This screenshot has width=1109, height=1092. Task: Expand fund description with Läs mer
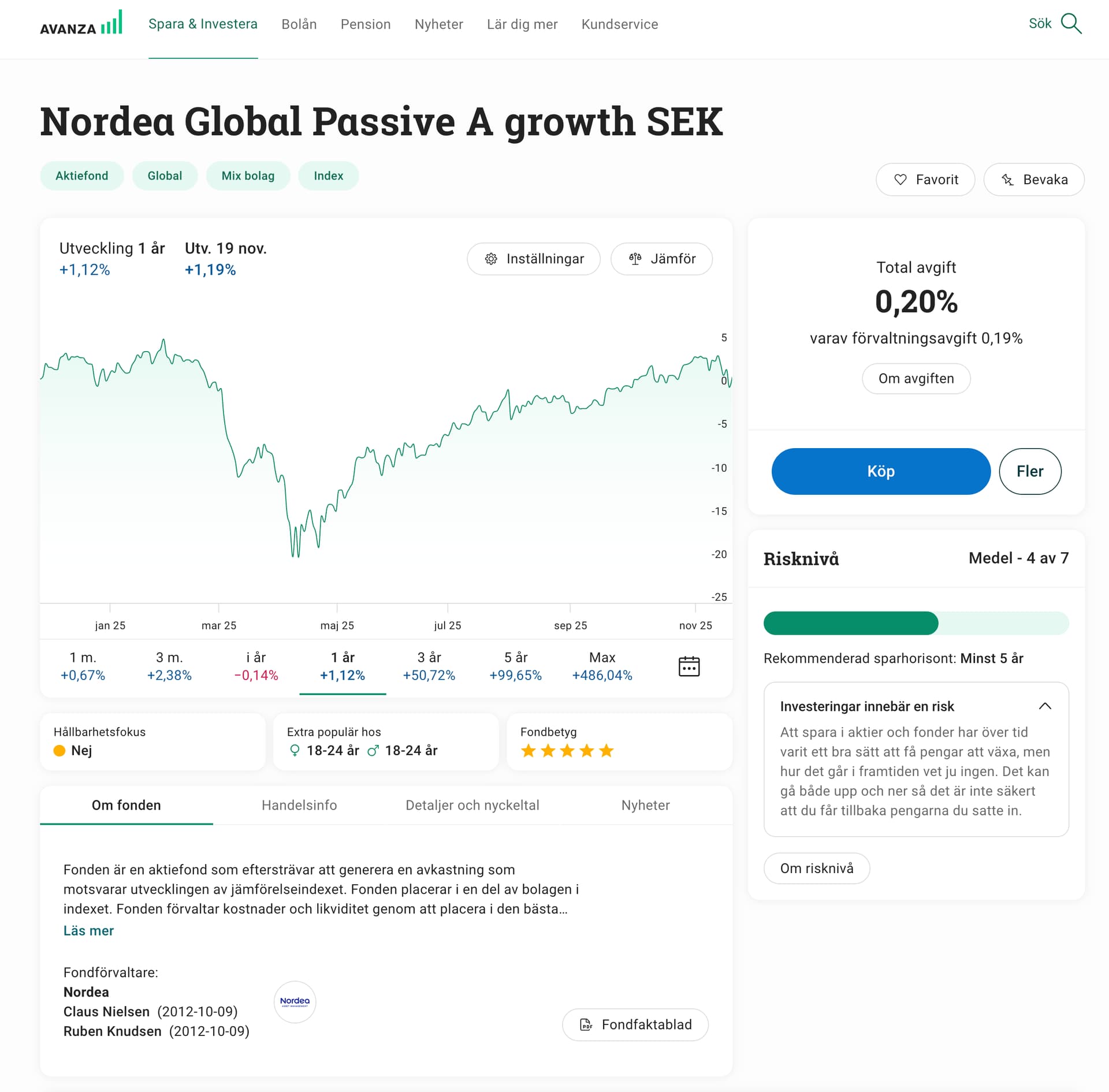click(88, 930)
